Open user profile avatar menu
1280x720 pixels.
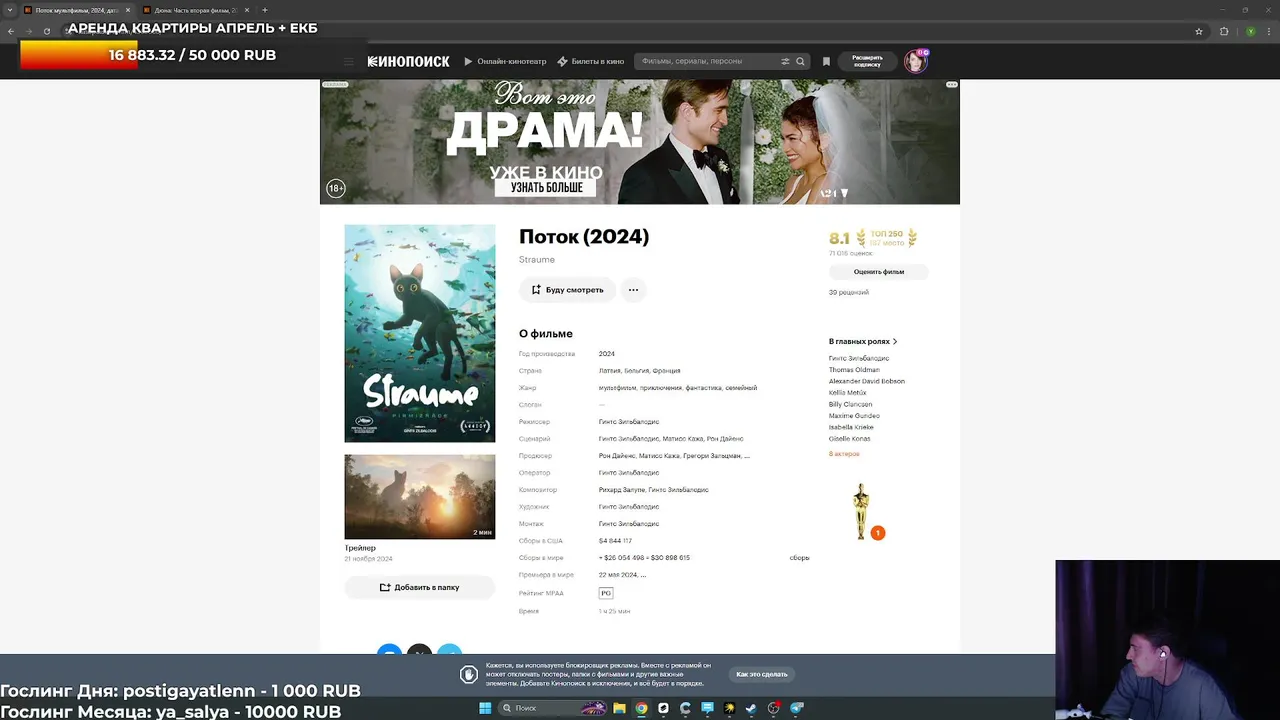coord(915,61)
